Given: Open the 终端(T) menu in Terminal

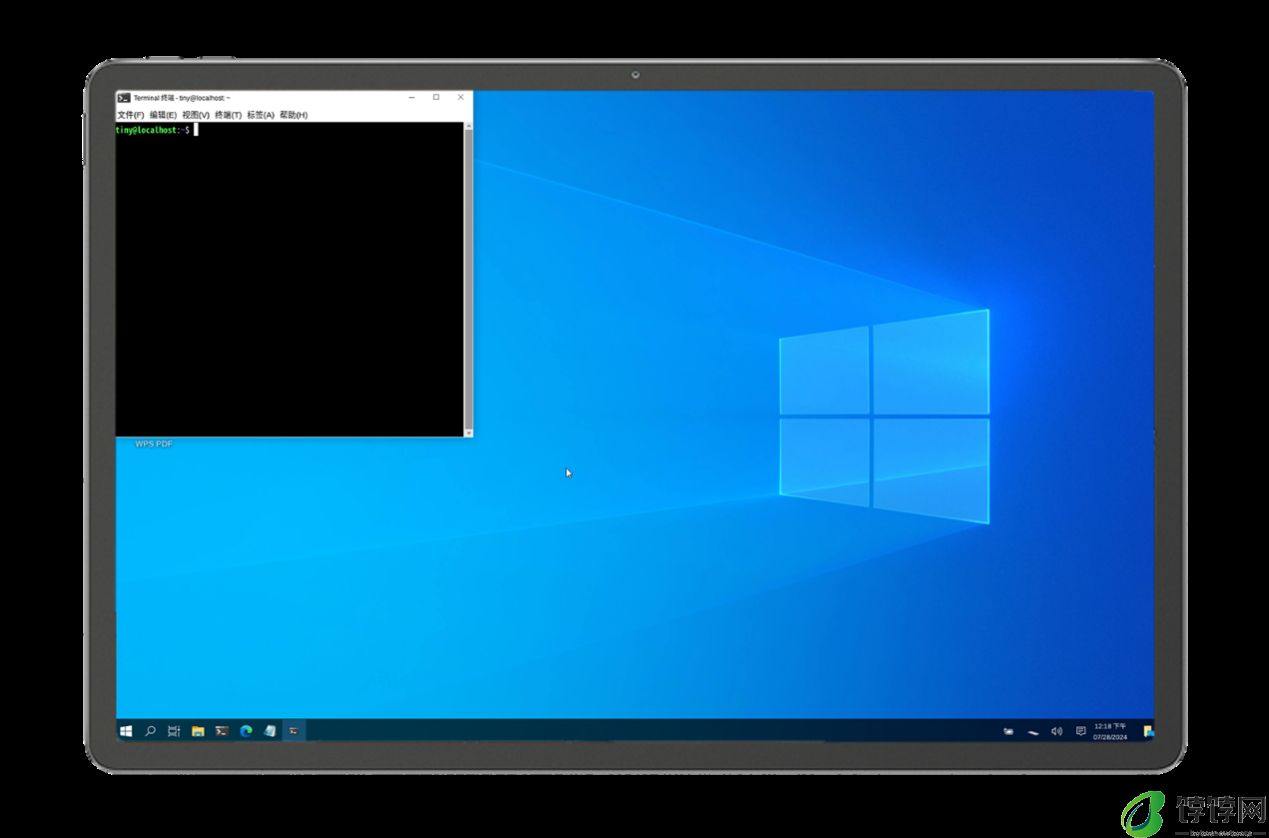Looking at the screenshot, I should click(228, 115).
